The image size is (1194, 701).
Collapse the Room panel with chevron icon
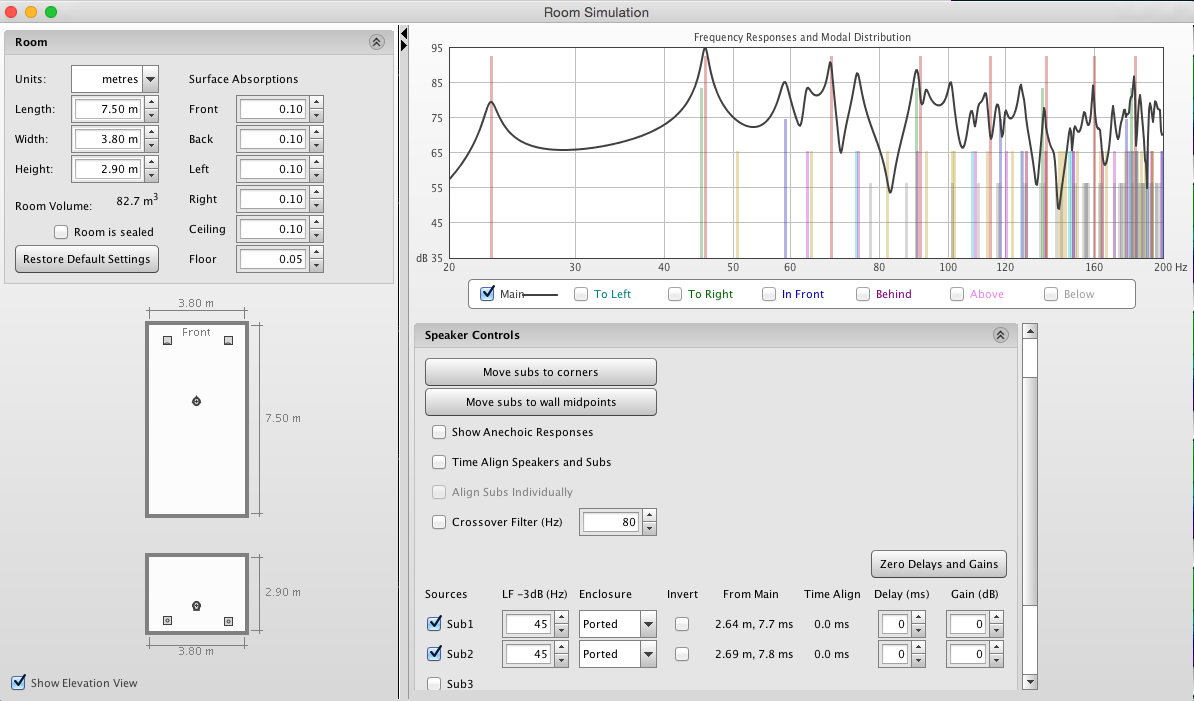coord(376,42)
